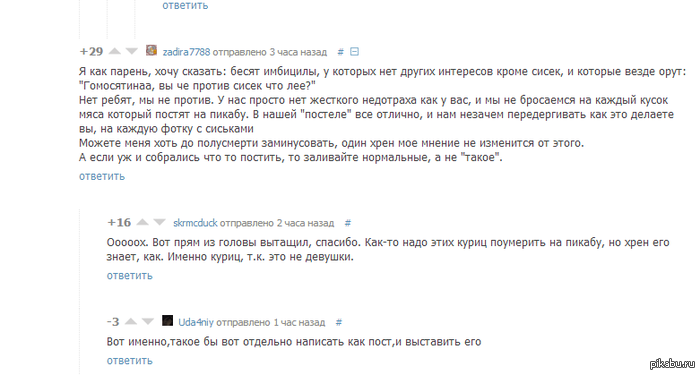Collapse zadira7788's comment thread
Screen dimensions: 700x375
pyautogui.click(x=354, y=52)
